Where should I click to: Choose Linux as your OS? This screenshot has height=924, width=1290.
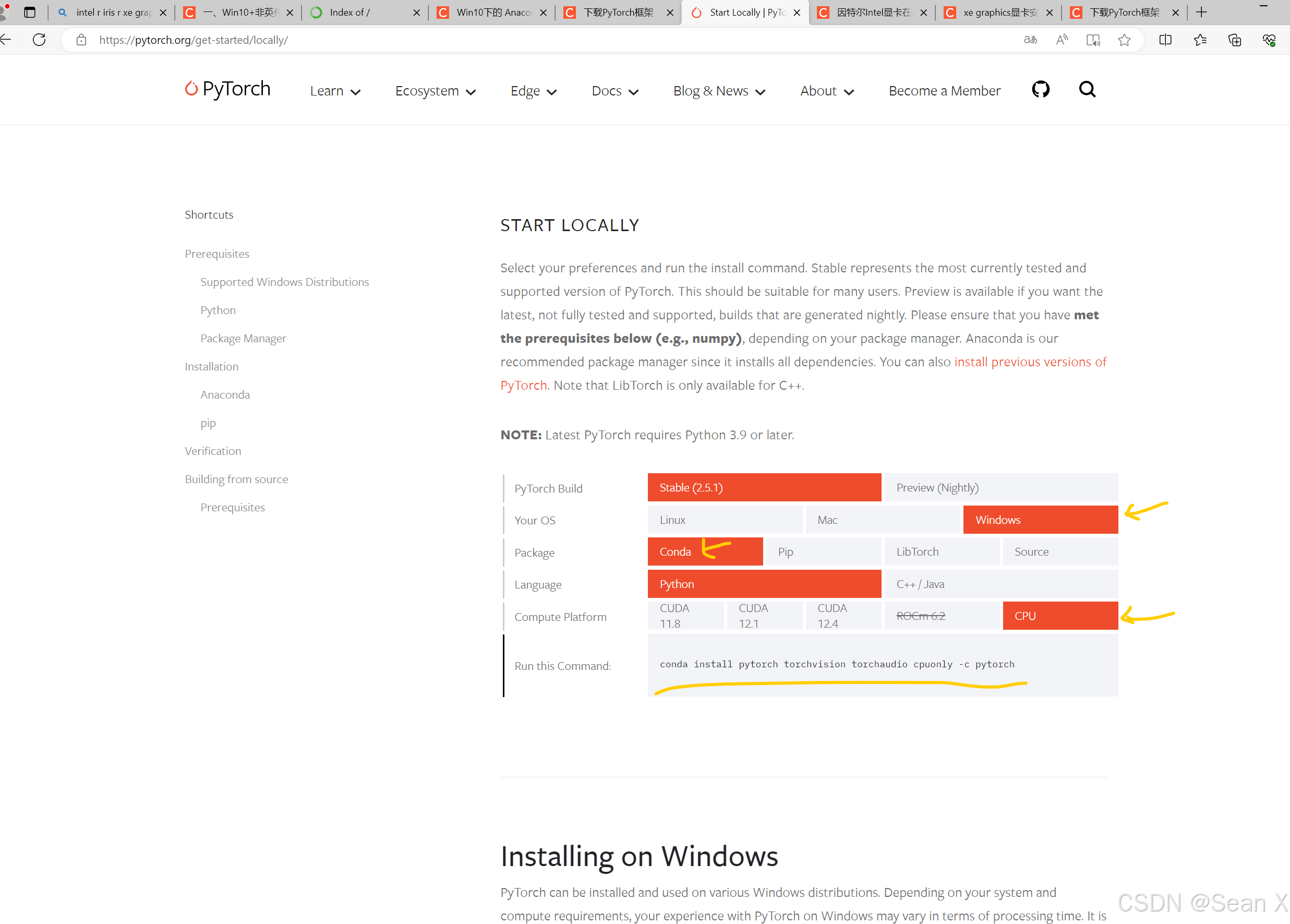725,520
